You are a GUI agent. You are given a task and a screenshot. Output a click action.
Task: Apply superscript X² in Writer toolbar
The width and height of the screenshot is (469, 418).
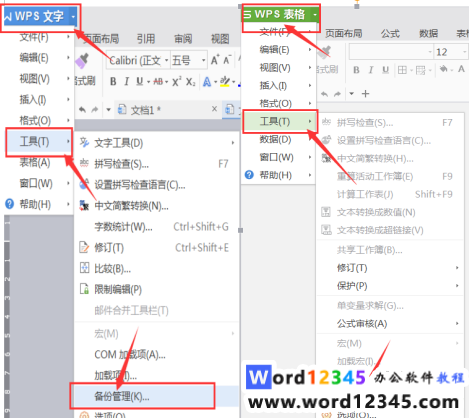(x=177, y=81)
